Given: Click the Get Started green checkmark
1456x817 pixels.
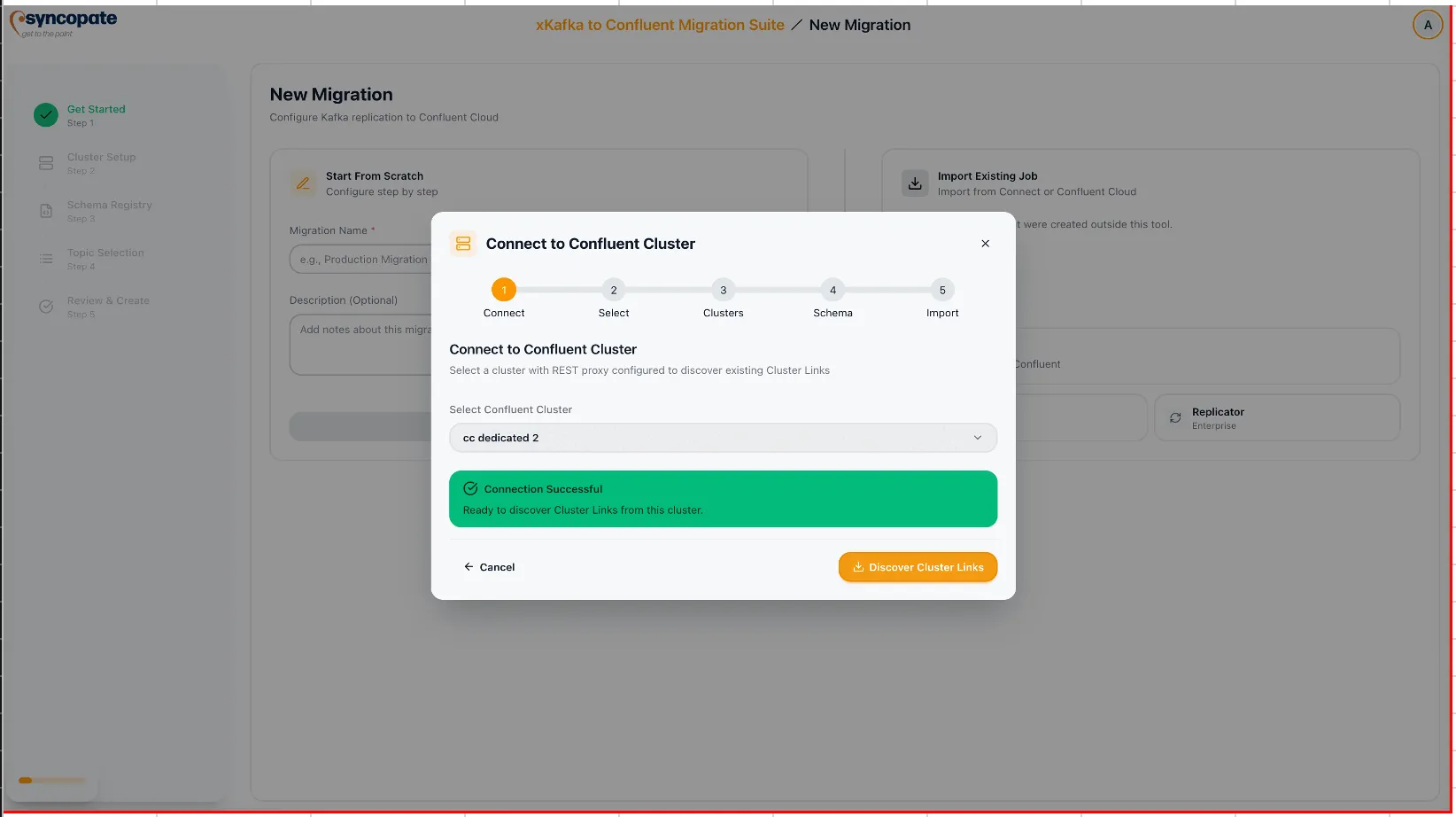Looking at the screenshot, I should [45, 115].
